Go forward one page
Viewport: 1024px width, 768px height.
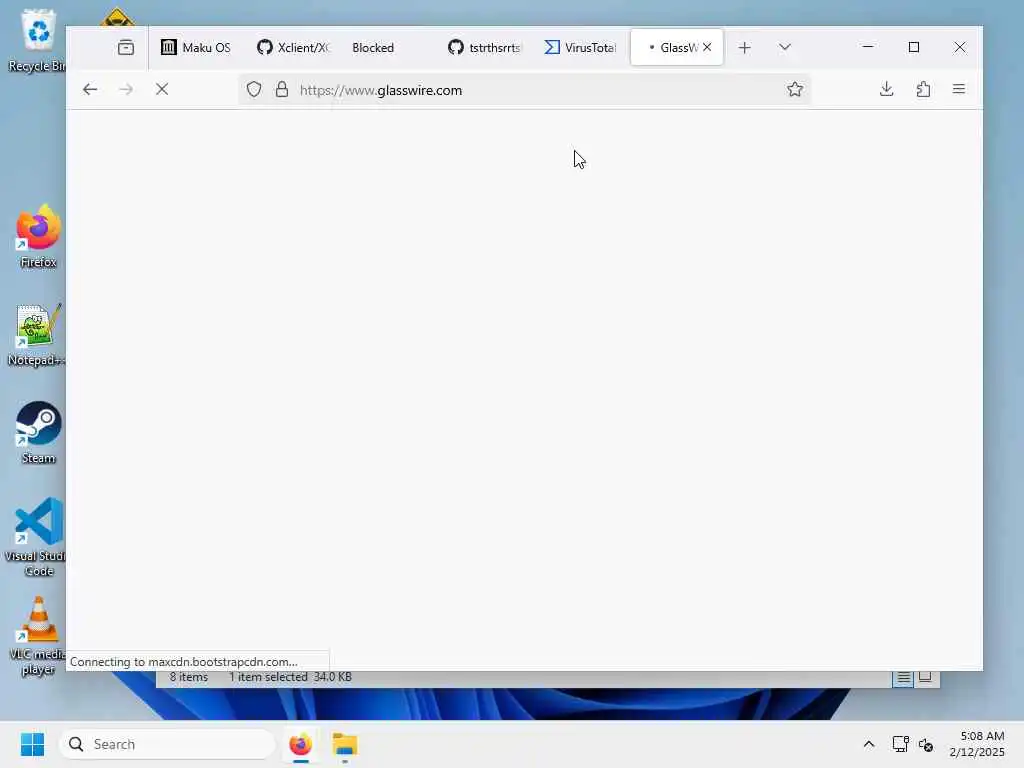coord(126,89)
